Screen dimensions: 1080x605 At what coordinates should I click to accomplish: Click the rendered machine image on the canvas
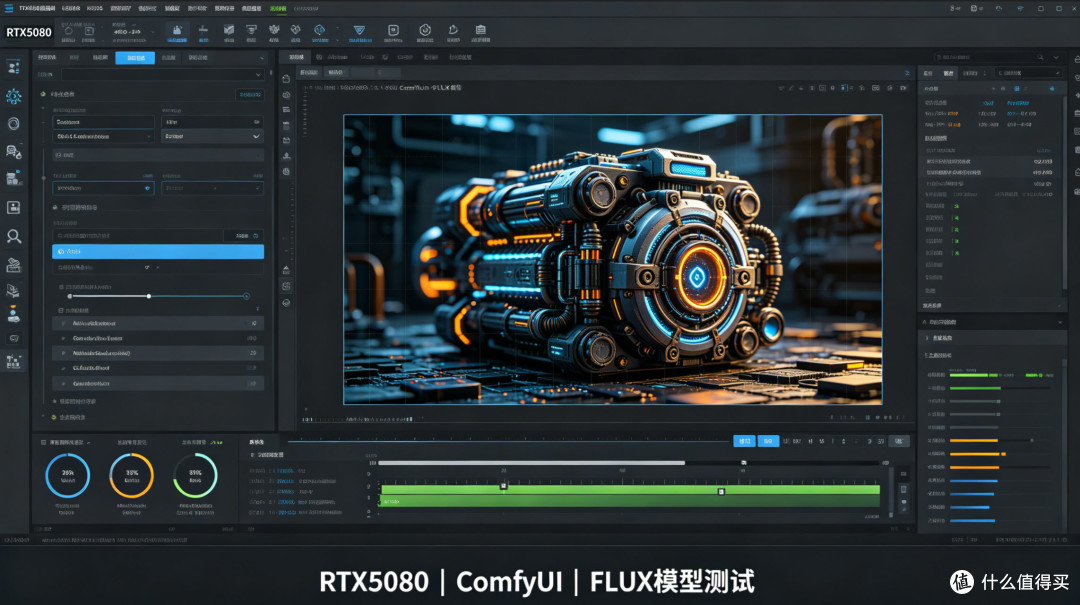pos(612,259)
